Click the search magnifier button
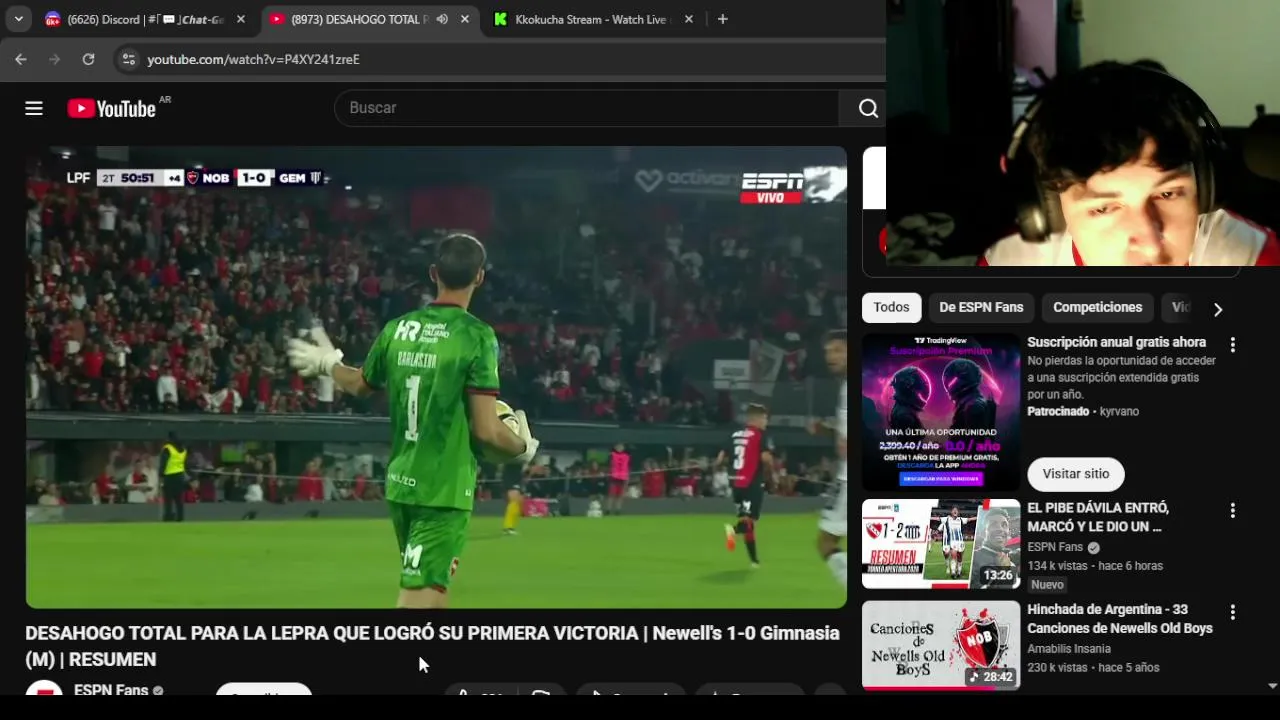This screenshot has width=1280, height=720. point(867,108)
